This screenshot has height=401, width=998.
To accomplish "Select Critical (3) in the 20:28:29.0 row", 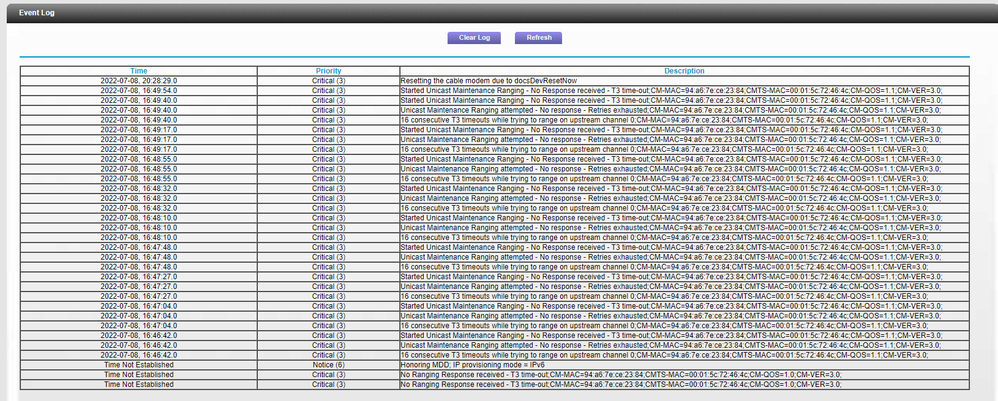I will (x=328, y=81).
